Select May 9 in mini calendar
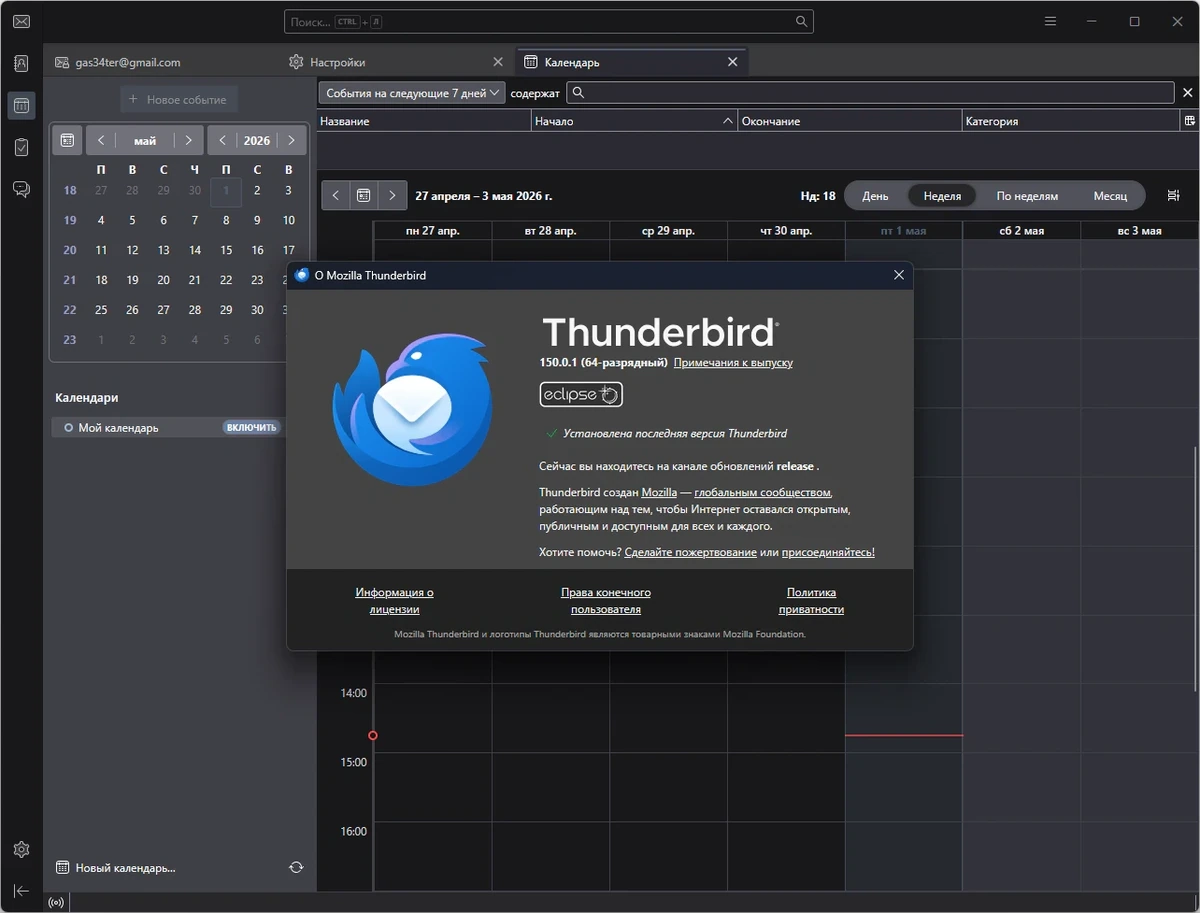Image resolution: width=1200 pixels, height=913 pixels. 257,220
